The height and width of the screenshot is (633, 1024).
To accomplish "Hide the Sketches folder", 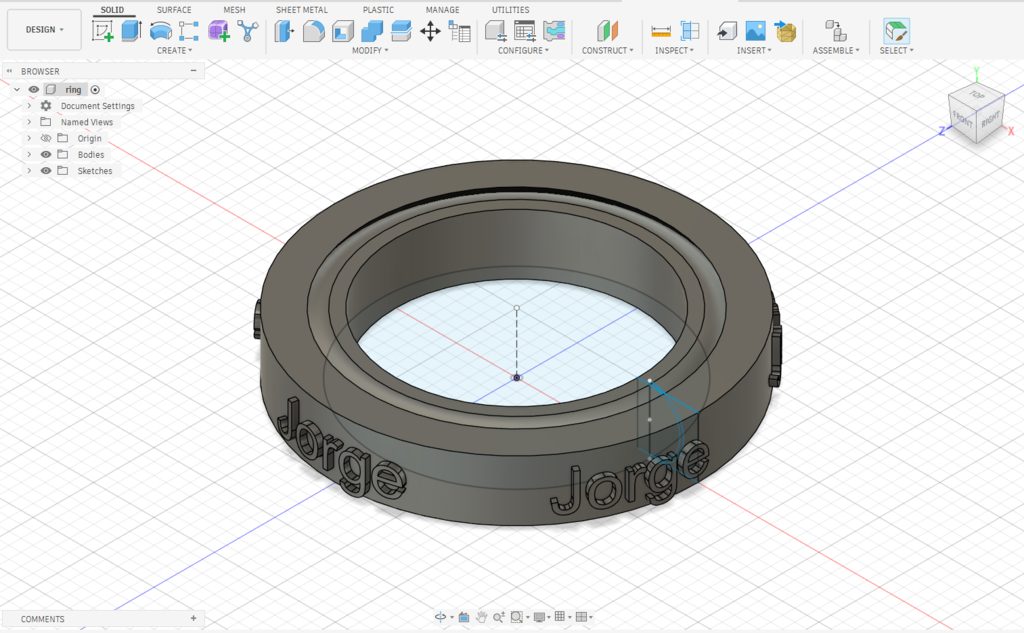I will tap(46, 170).
